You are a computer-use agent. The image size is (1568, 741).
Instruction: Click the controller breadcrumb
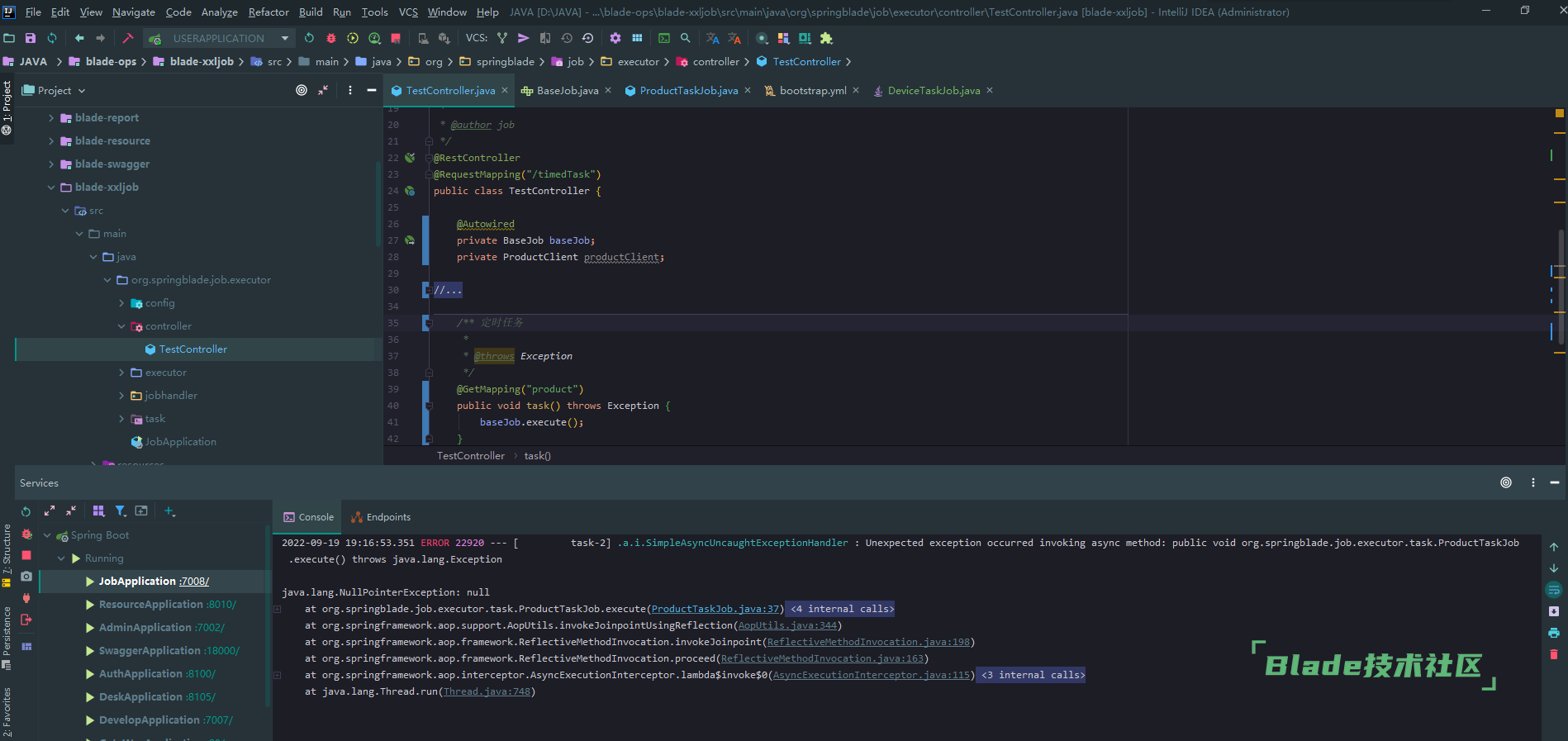[715, 61]
